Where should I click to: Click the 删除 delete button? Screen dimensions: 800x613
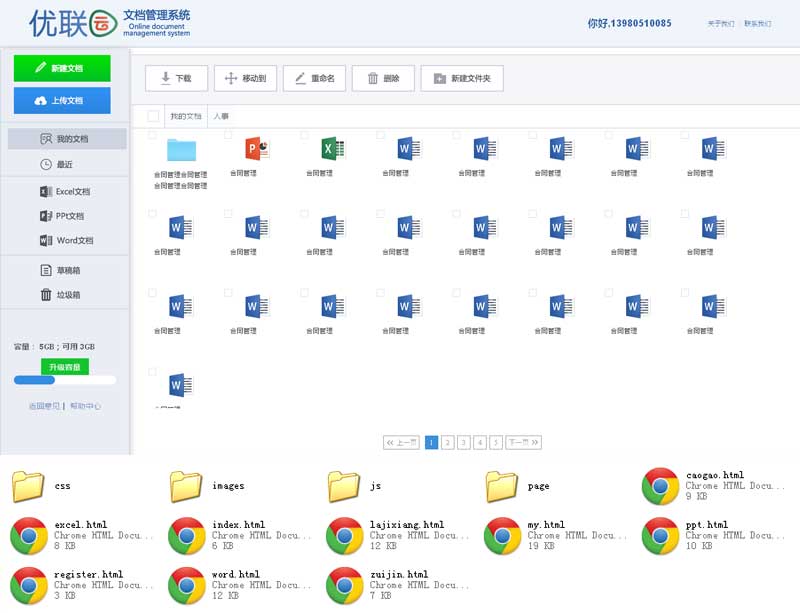383,78
